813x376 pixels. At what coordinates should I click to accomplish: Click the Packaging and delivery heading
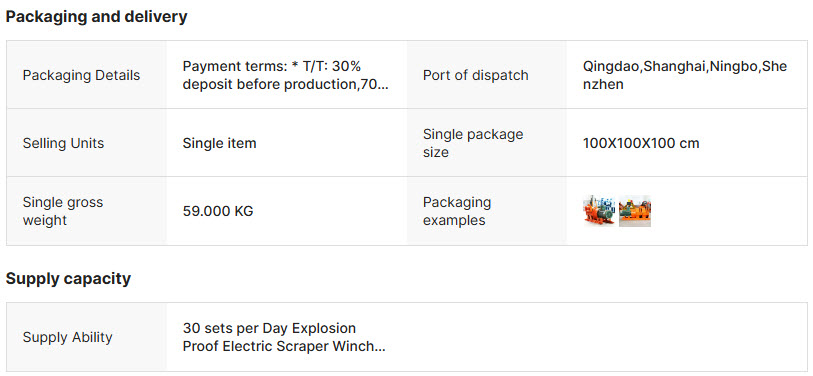click(96, 17)
